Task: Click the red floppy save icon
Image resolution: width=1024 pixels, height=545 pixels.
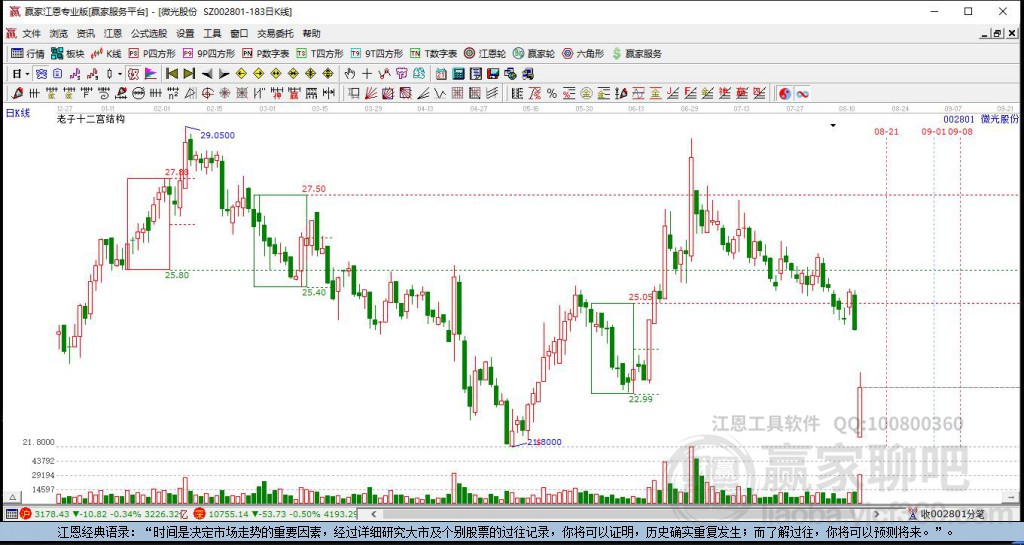Action: click(x=493, y=74)
